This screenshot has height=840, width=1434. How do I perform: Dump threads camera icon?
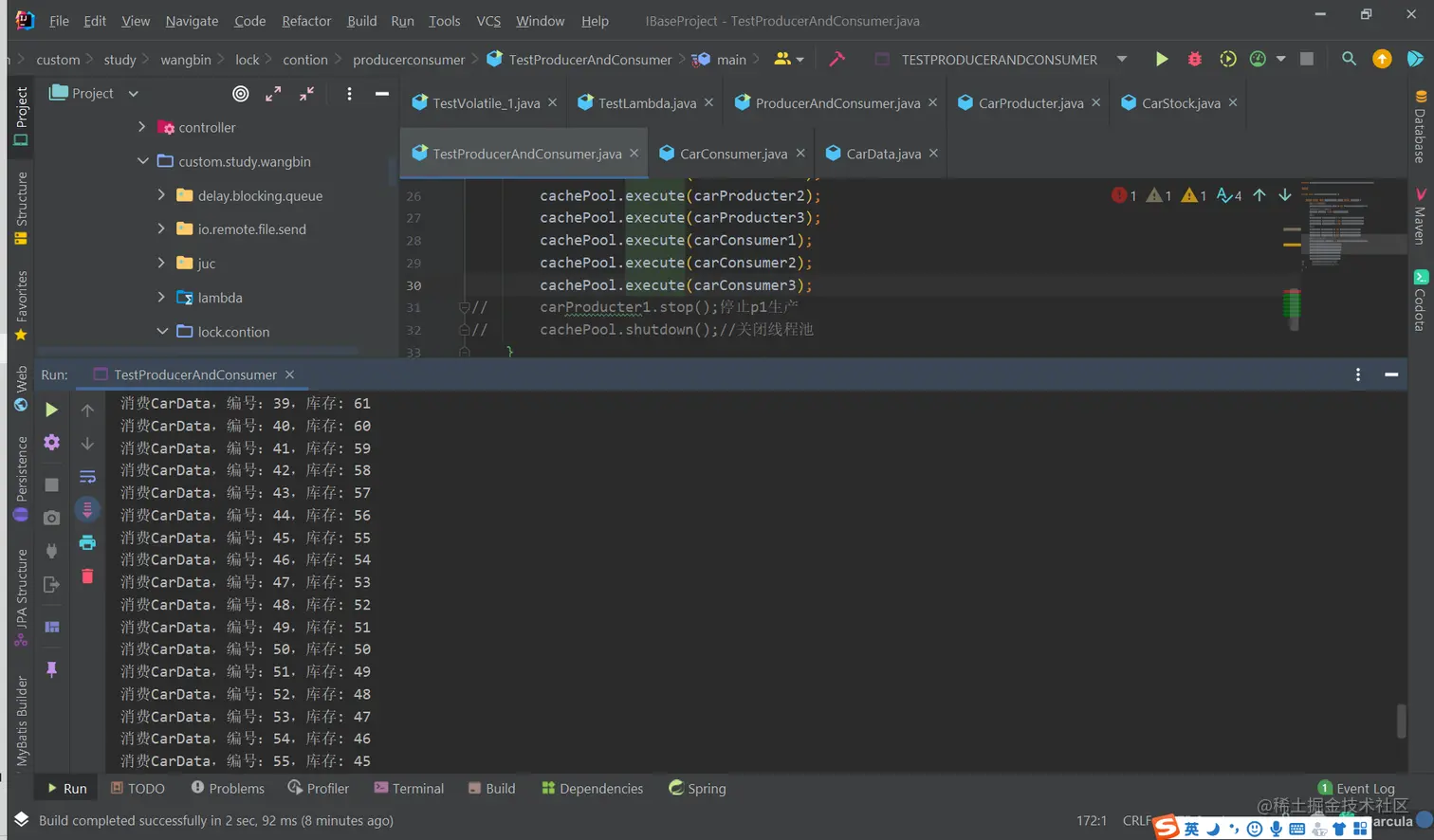pos(51,518)
